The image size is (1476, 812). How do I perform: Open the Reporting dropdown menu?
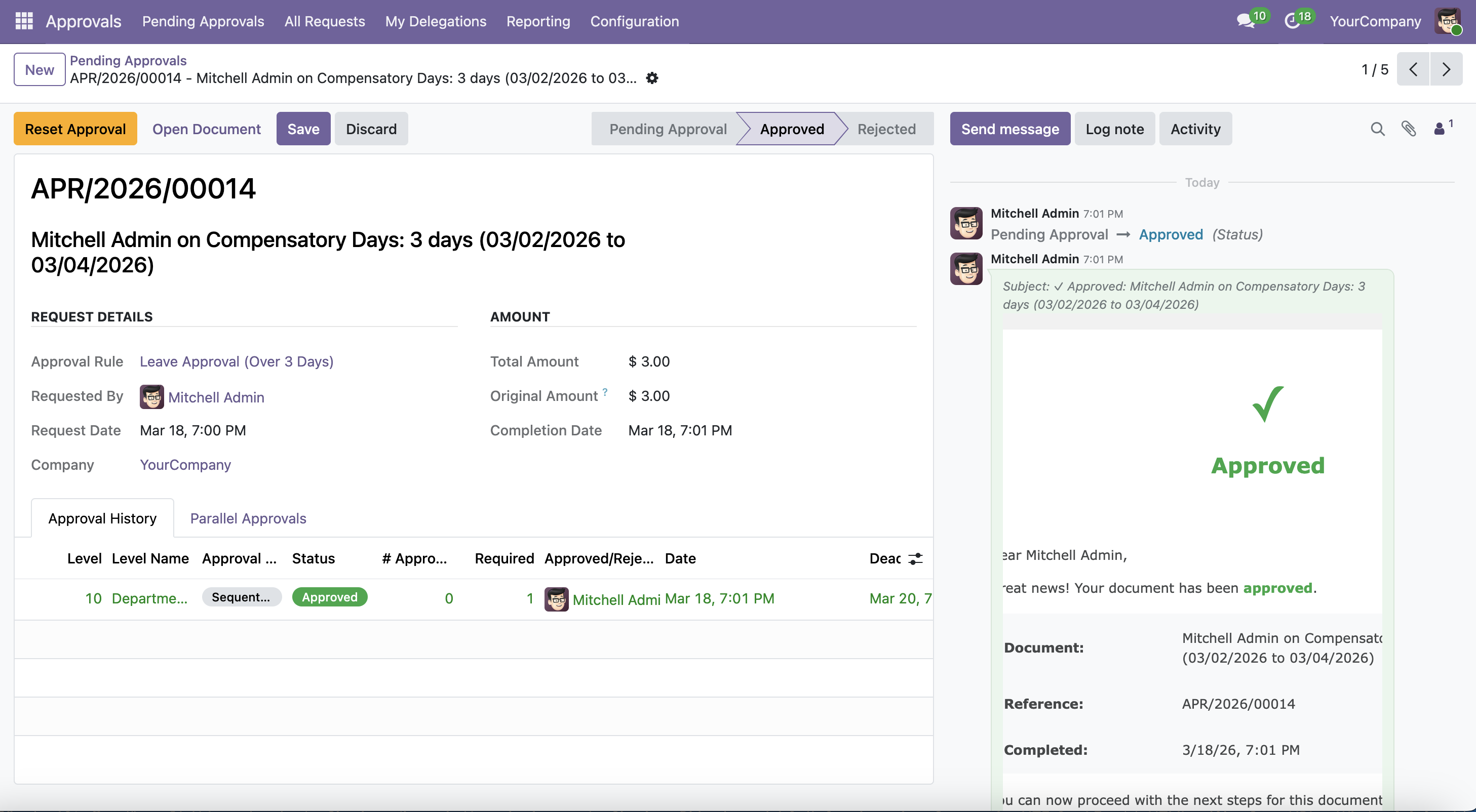[538, 21]
